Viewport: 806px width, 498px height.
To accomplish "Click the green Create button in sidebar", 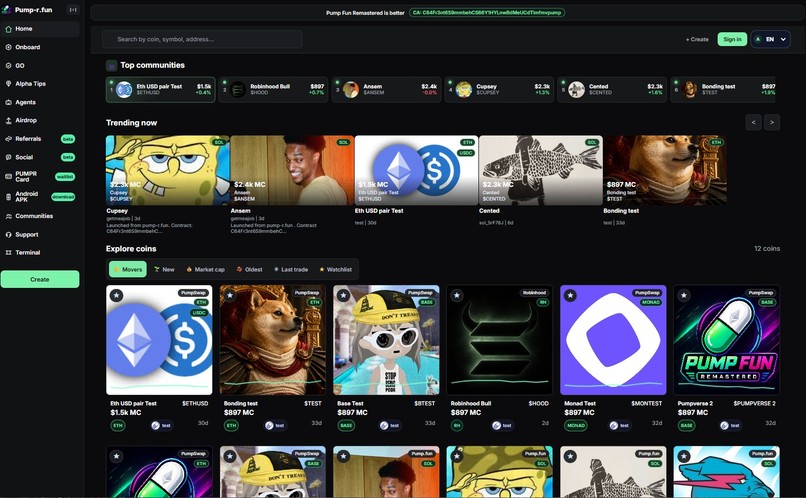I will 40,279.
